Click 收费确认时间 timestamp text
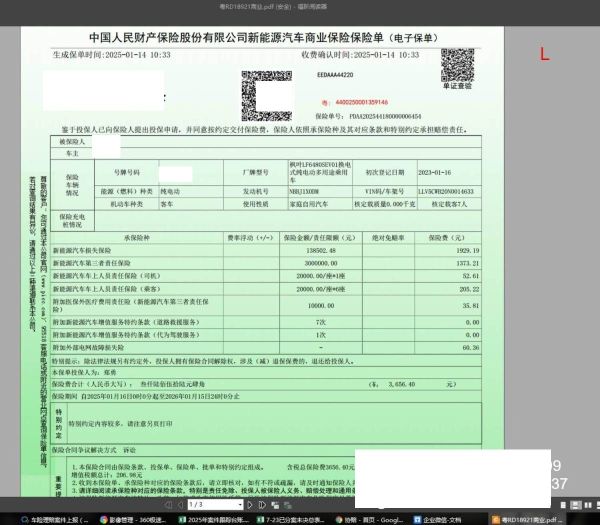This screenshot has height=525, width=600. (x=360, y=55)
